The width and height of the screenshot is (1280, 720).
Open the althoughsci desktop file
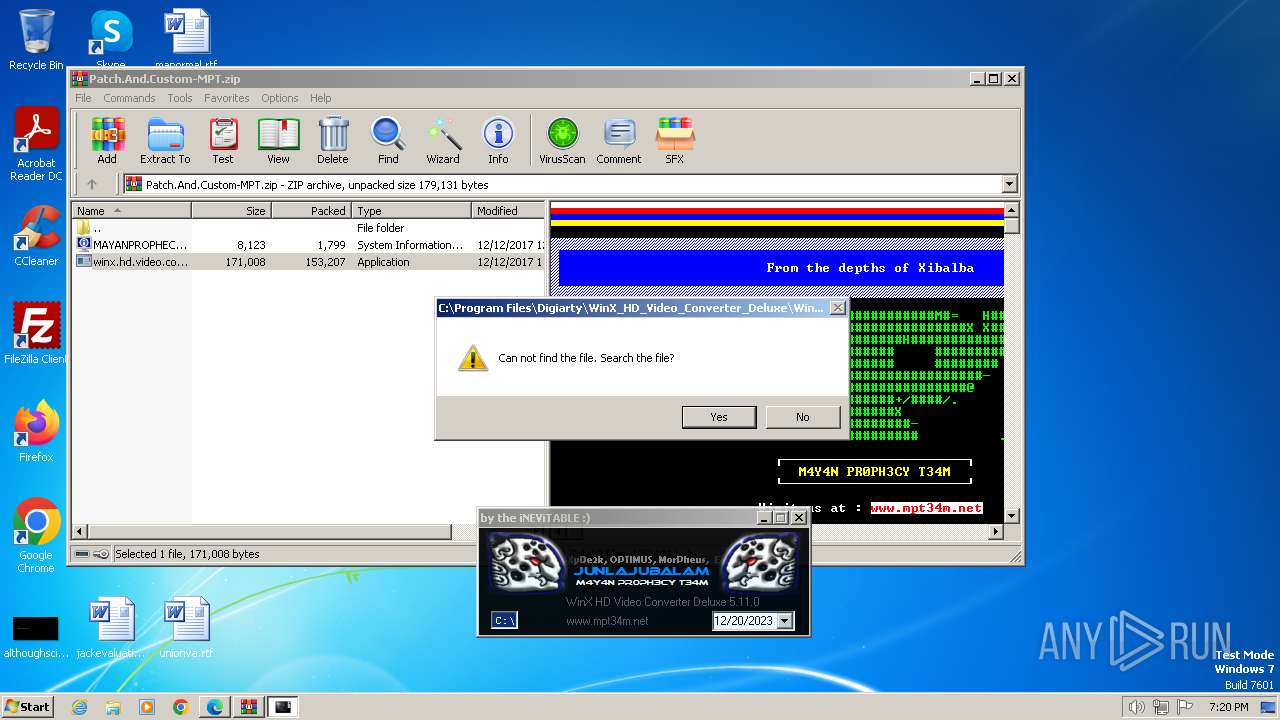[36, 636]
